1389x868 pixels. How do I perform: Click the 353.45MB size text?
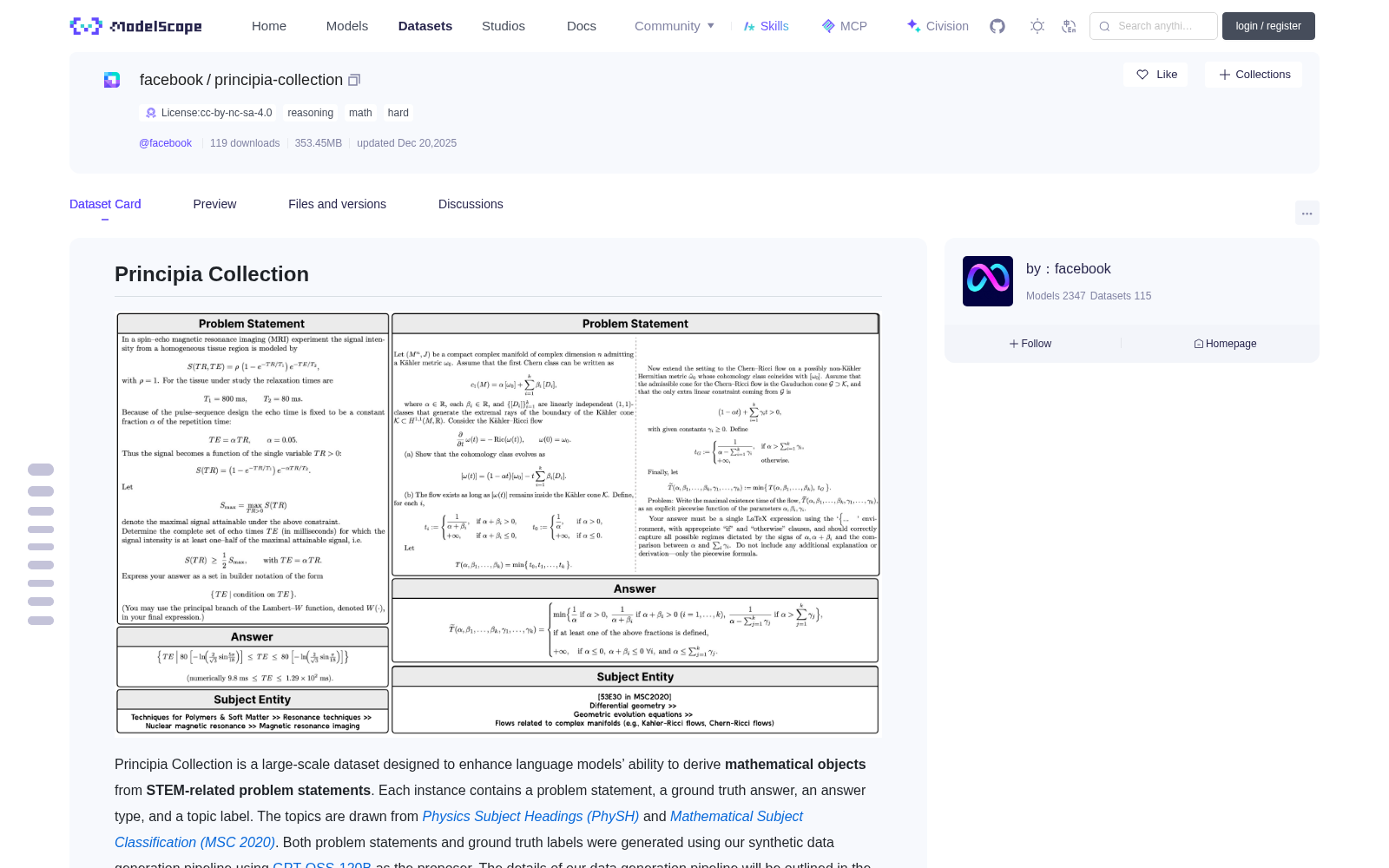319,143
